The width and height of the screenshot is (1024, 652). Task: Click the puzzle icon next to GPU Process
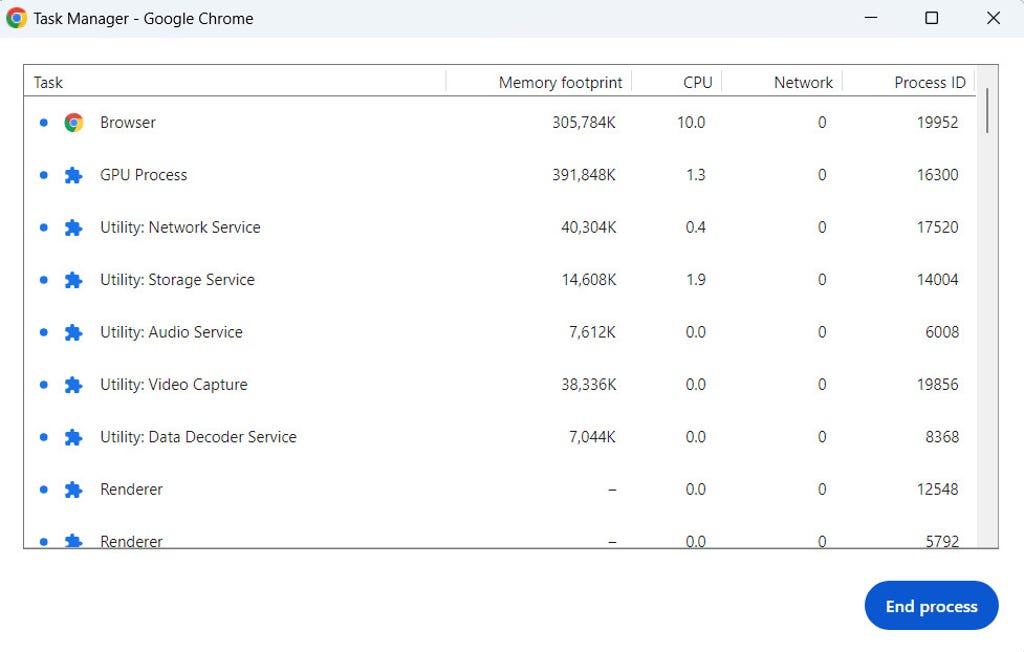pos(73,175)
